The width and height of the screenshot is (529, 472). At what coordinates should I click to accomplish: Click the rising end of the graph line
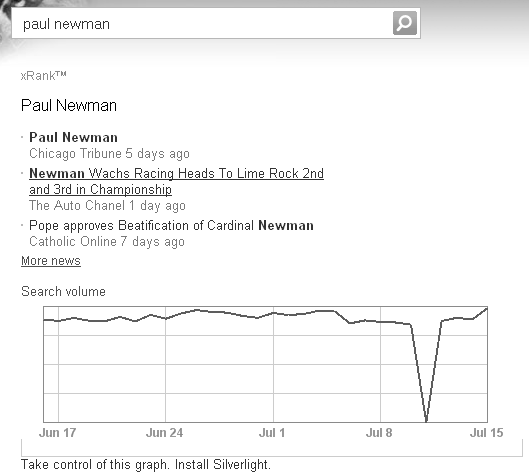[x=485, y=309]
